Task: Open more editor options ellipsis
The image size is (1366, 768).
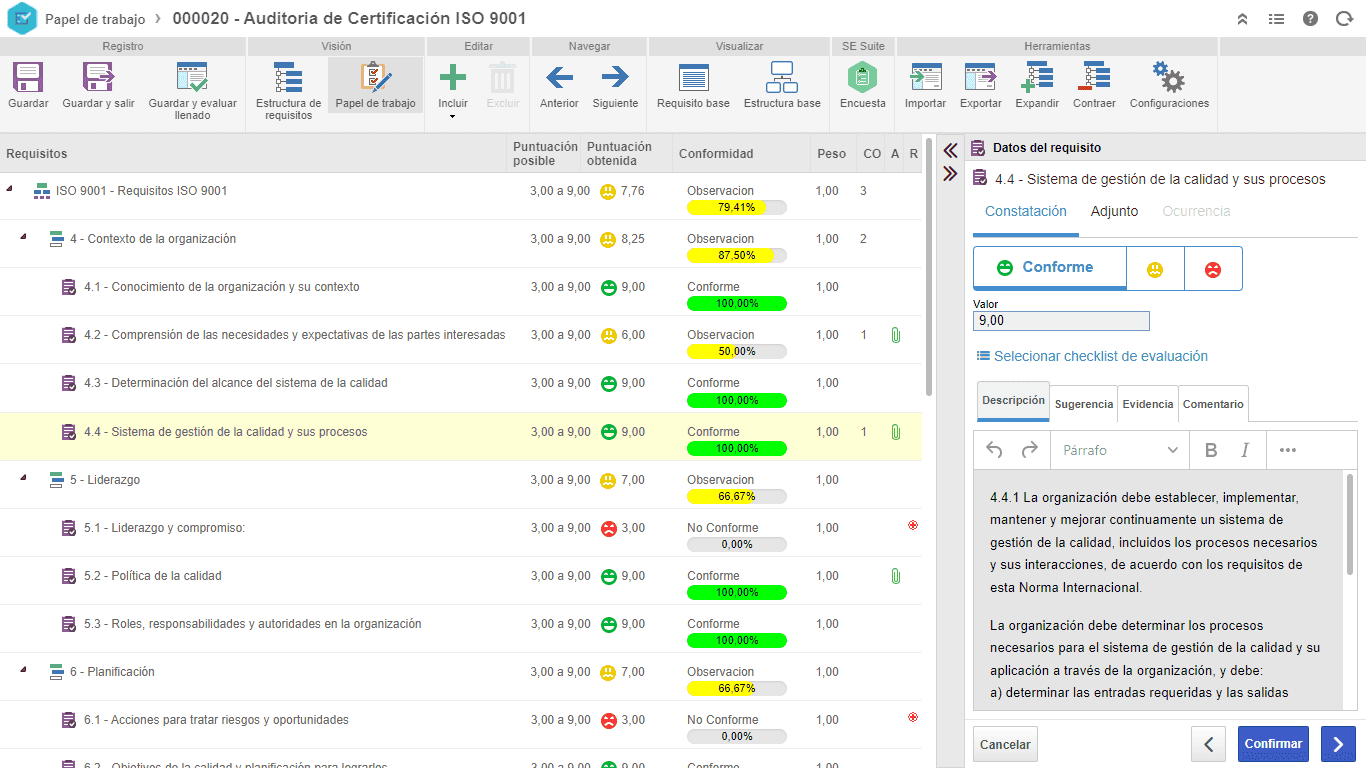Action: click(1288, 450)
